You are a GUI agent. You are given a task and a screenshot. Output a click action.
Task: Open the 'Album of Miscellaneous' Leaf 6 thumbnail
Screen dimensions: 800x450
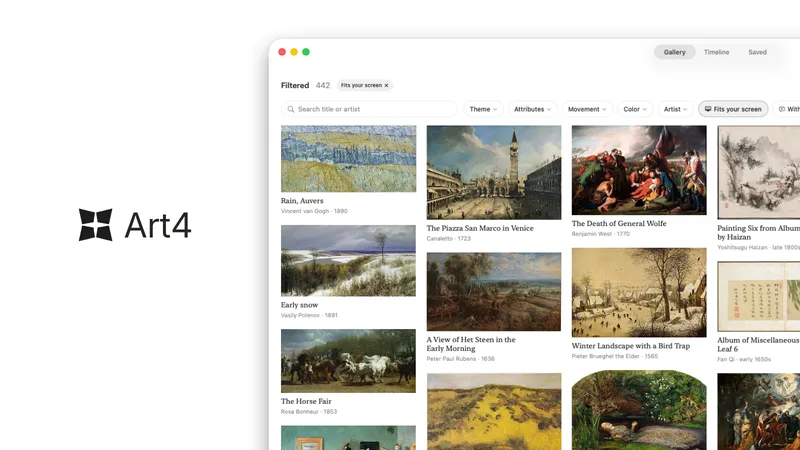click(x=759, y=296)
